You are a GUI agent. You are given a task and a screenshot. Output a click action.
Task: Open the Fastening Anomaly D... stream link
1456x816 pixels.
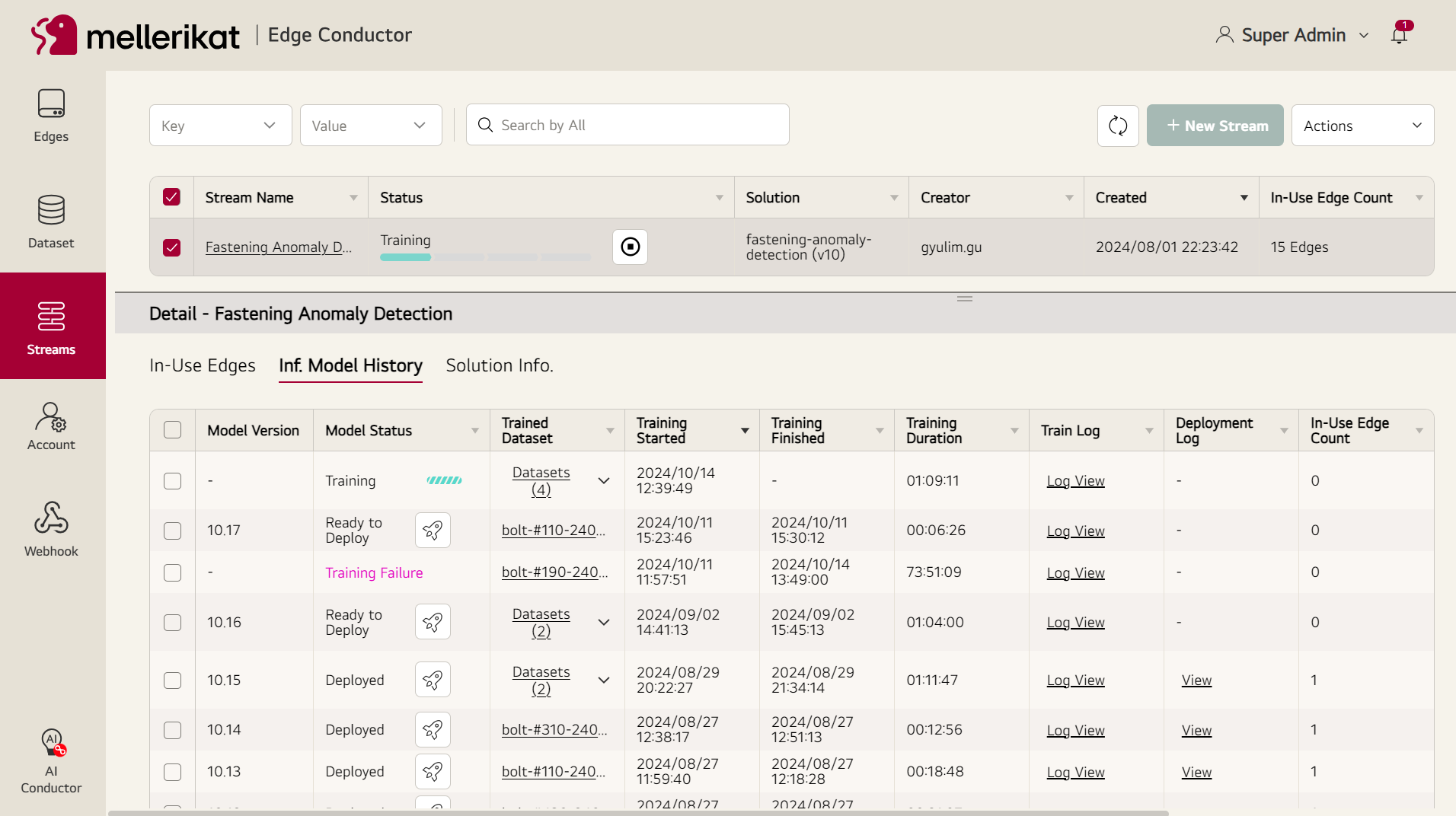click(279, 247)
